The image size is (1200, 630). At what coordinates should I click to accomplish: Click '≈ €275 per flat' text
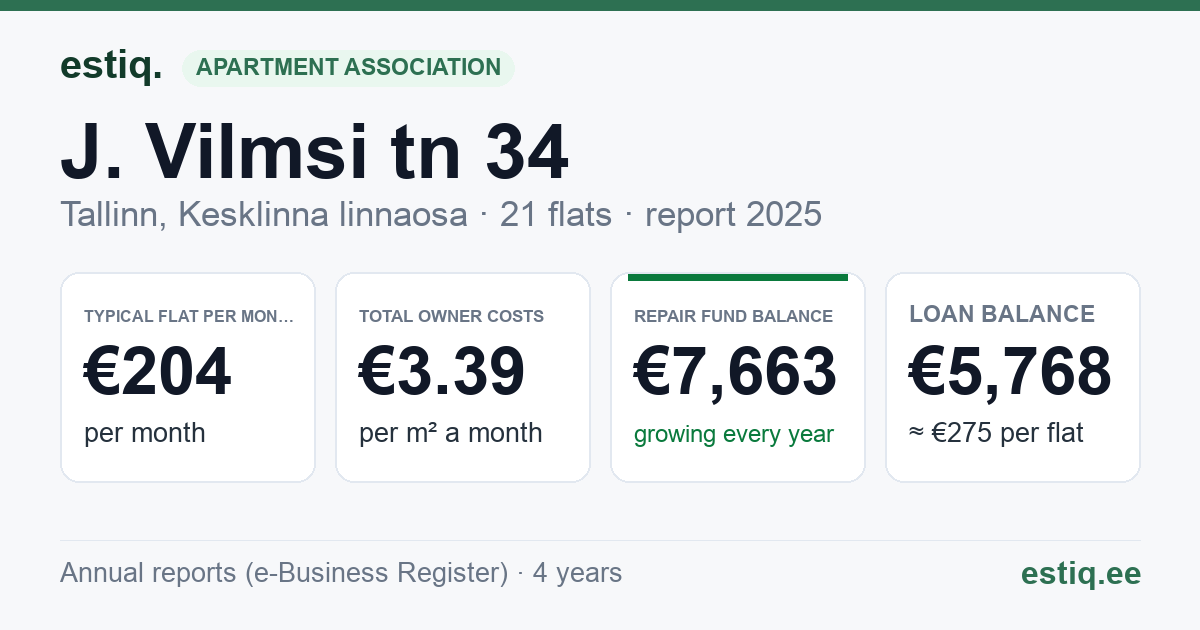[996, 433]
